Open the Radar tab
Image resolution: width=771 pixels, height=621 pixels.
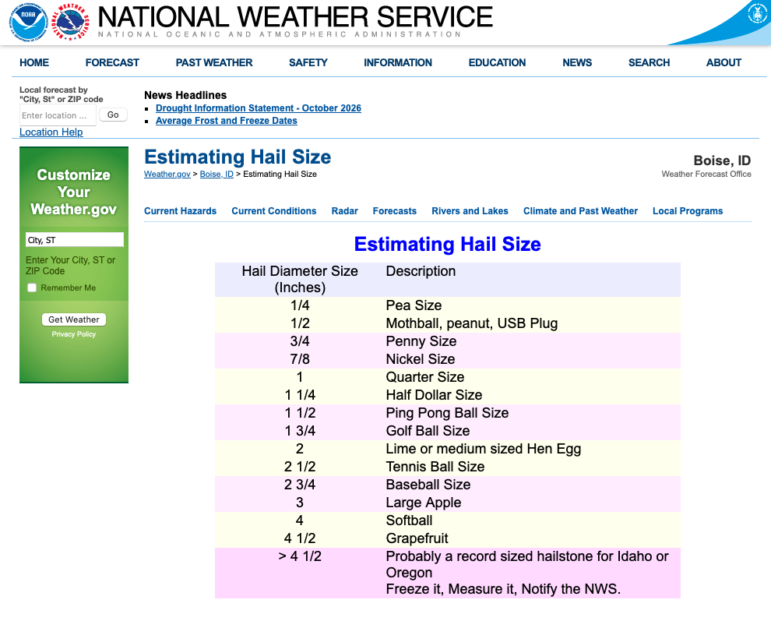[x=344, y=211]
